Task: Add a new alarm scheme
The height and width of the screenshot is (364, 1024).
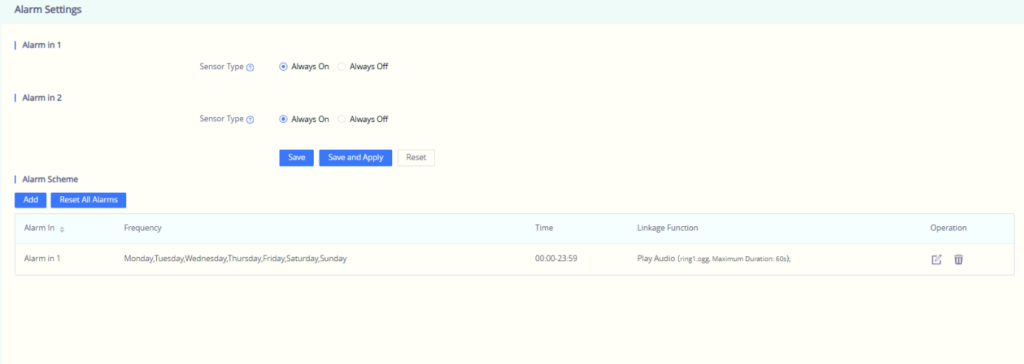Action: [x=31, y=200]
